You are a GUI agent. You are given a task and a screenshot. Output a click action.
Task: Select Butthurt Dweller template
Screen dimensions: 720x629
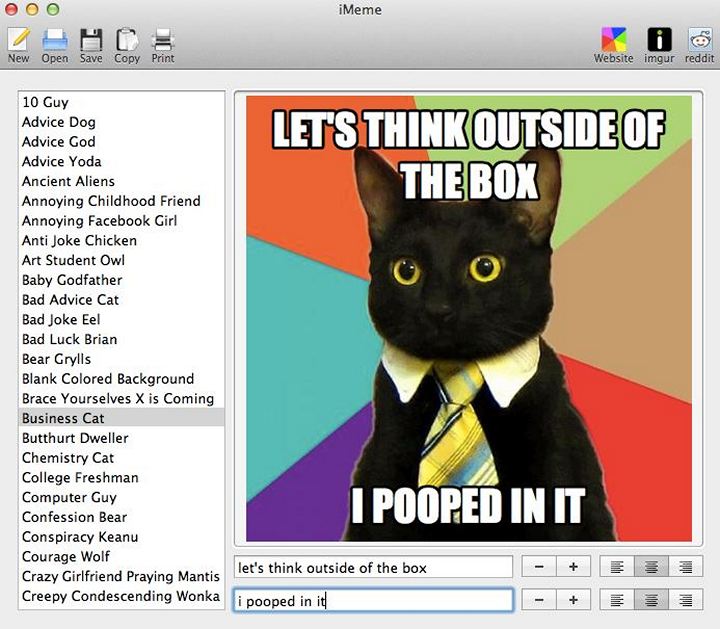coord(122,438)
